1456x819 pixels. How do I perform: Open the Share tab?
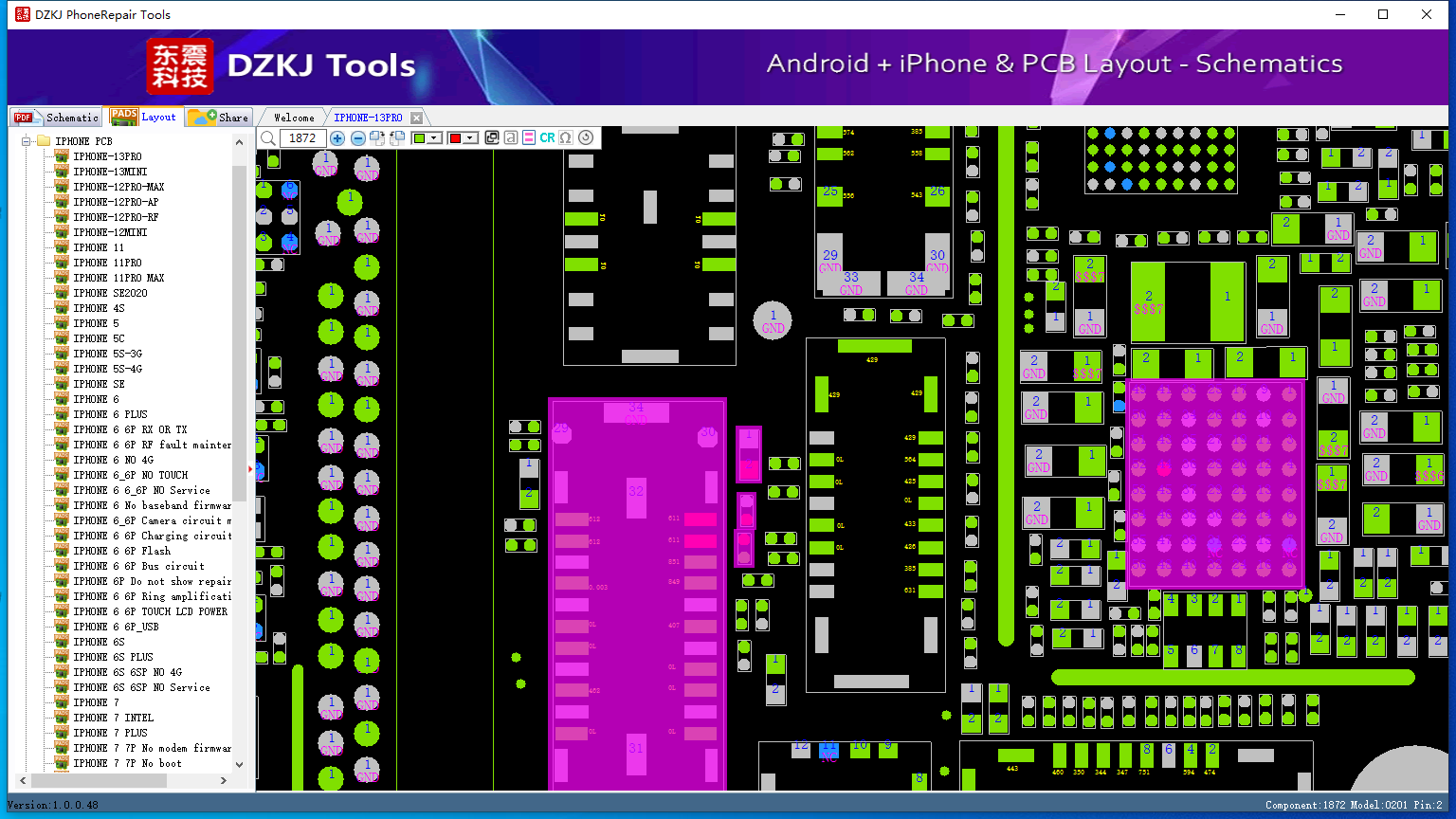coord(218,117)
